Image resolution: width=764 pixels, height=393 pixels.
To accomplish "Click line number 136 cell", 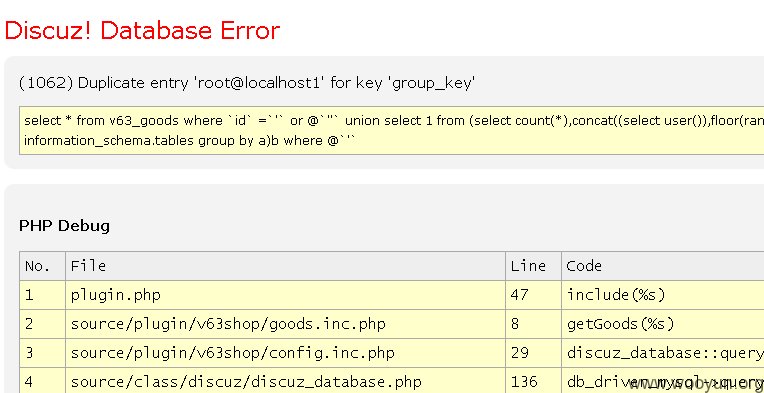I will click(534, 381).
